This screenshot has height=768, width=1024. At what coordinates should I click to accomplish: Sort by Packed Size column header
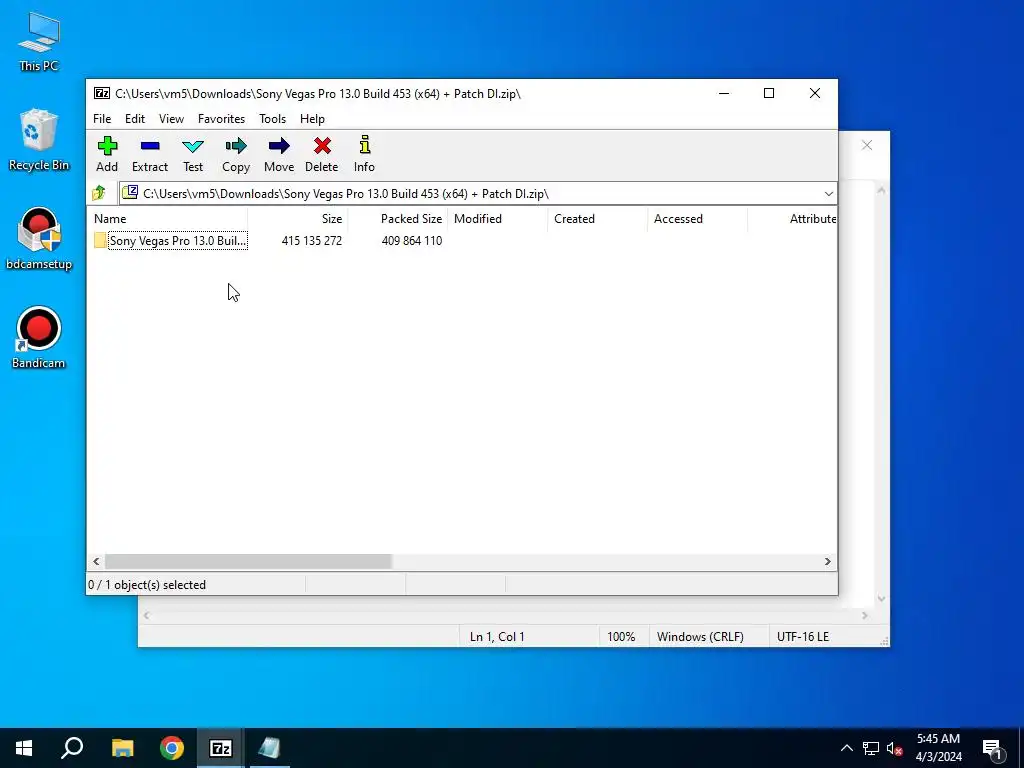tap(398, 219)
